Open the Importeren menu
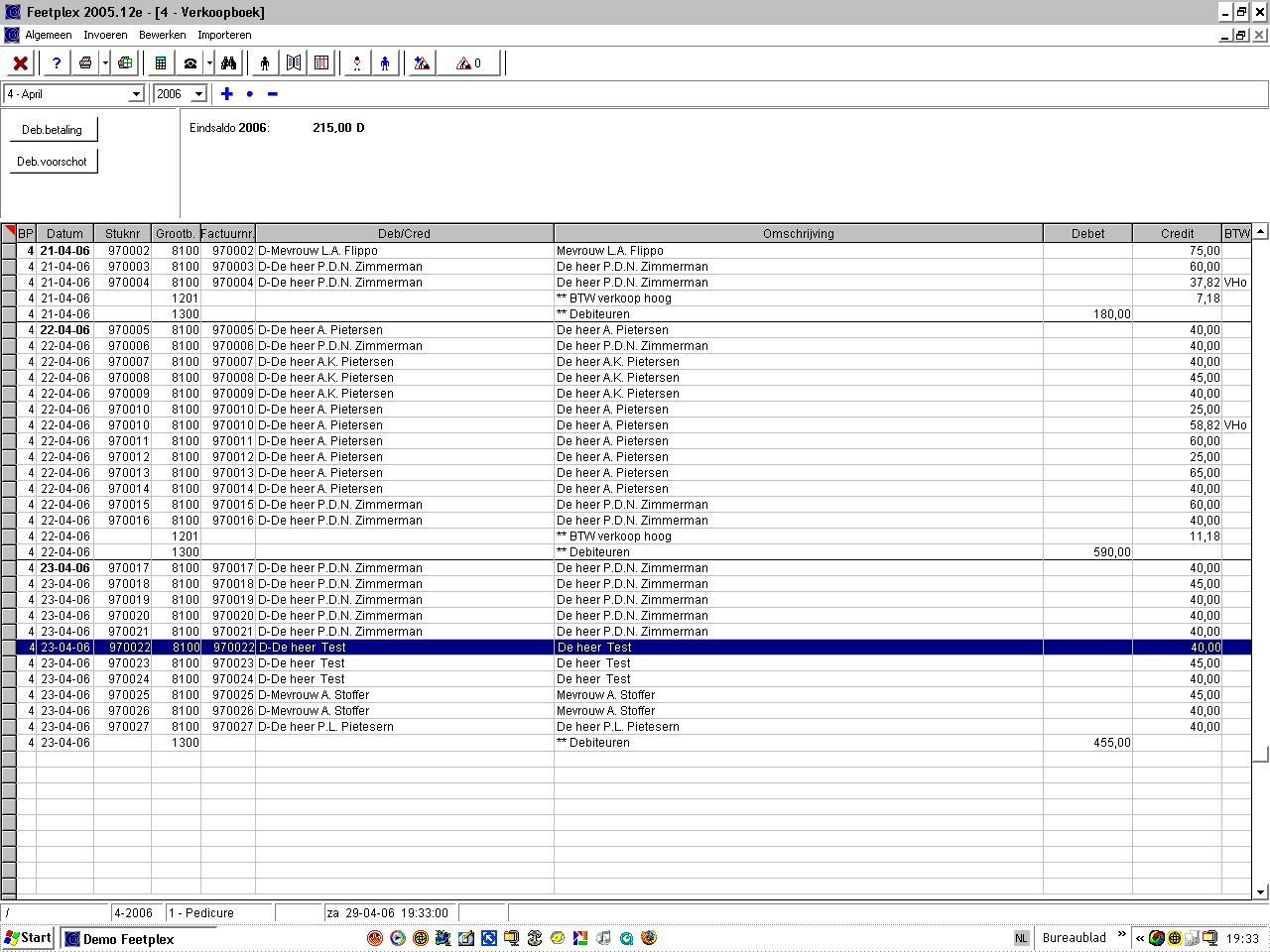Screen dimensions: 1270x952 pyautogui.click(x=224, y=35)
